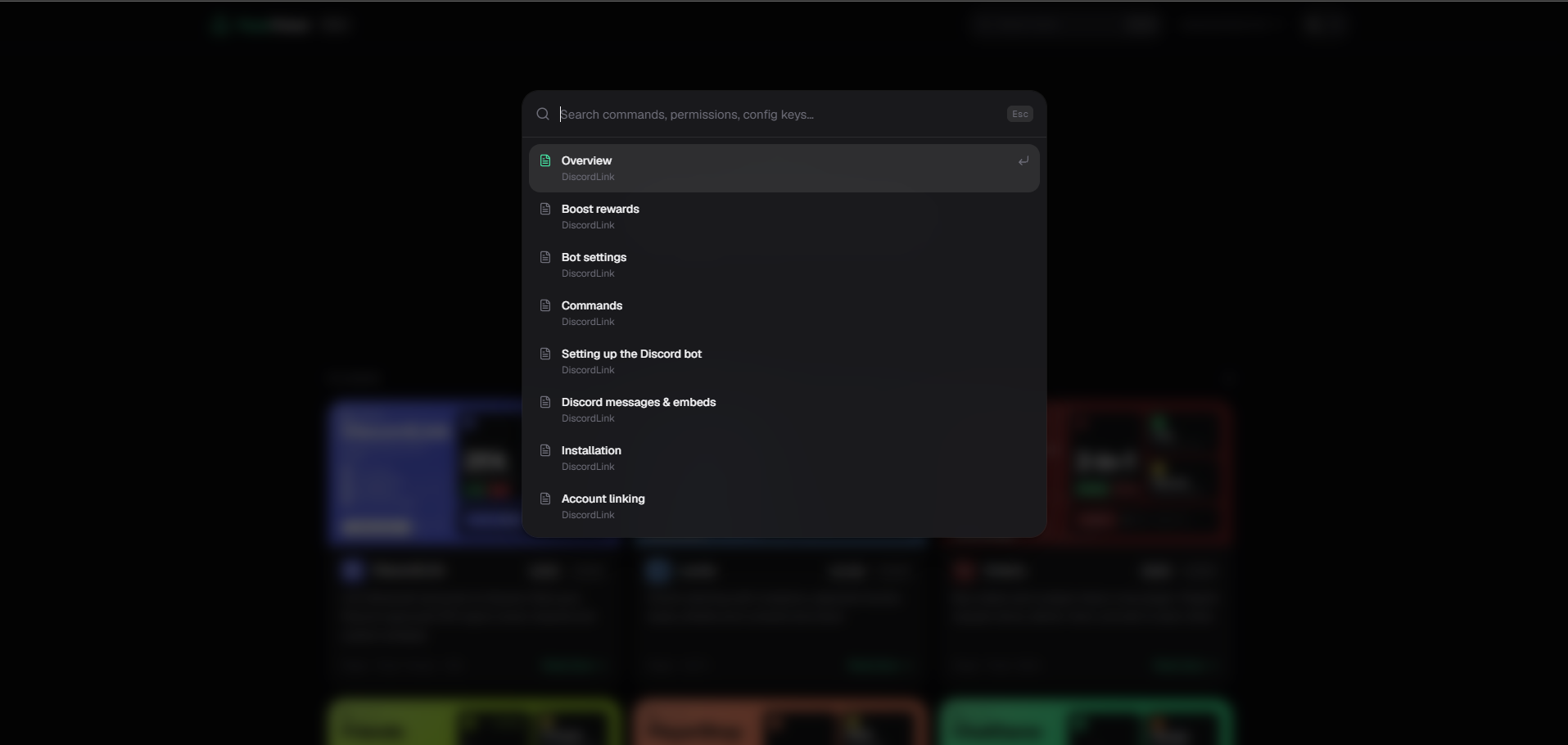
Task: Click Setting up the Discord bot icon
Action: coord(545,354)
